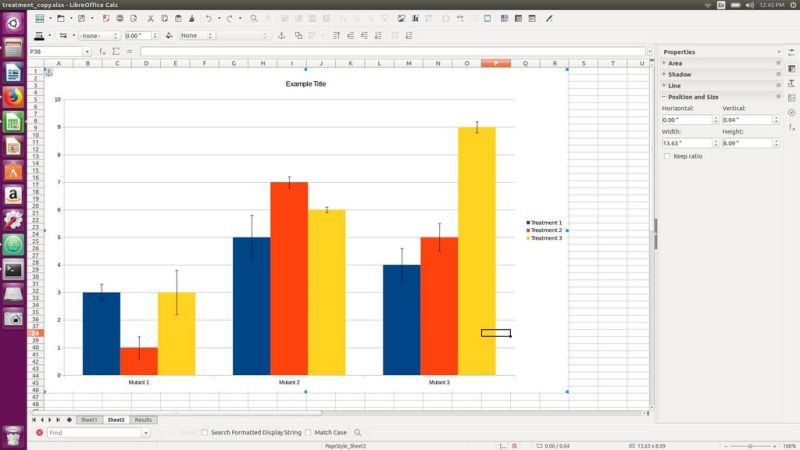Image resolution: width=800 pixels, height=450 pixels.
Task: Switch to the Sheet2 tab
Action: [x=116, y=420]
